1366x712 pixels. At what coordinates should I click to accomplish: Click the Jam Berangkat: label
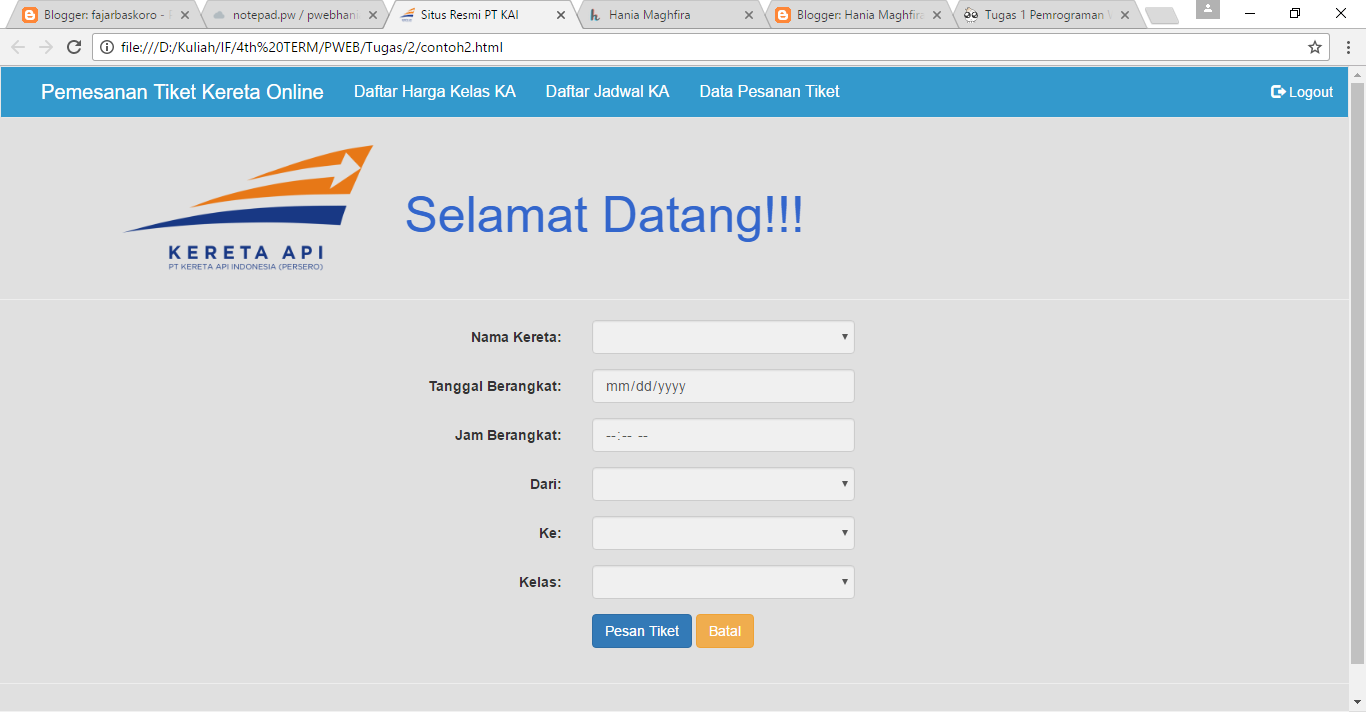(x=508, y=435)
